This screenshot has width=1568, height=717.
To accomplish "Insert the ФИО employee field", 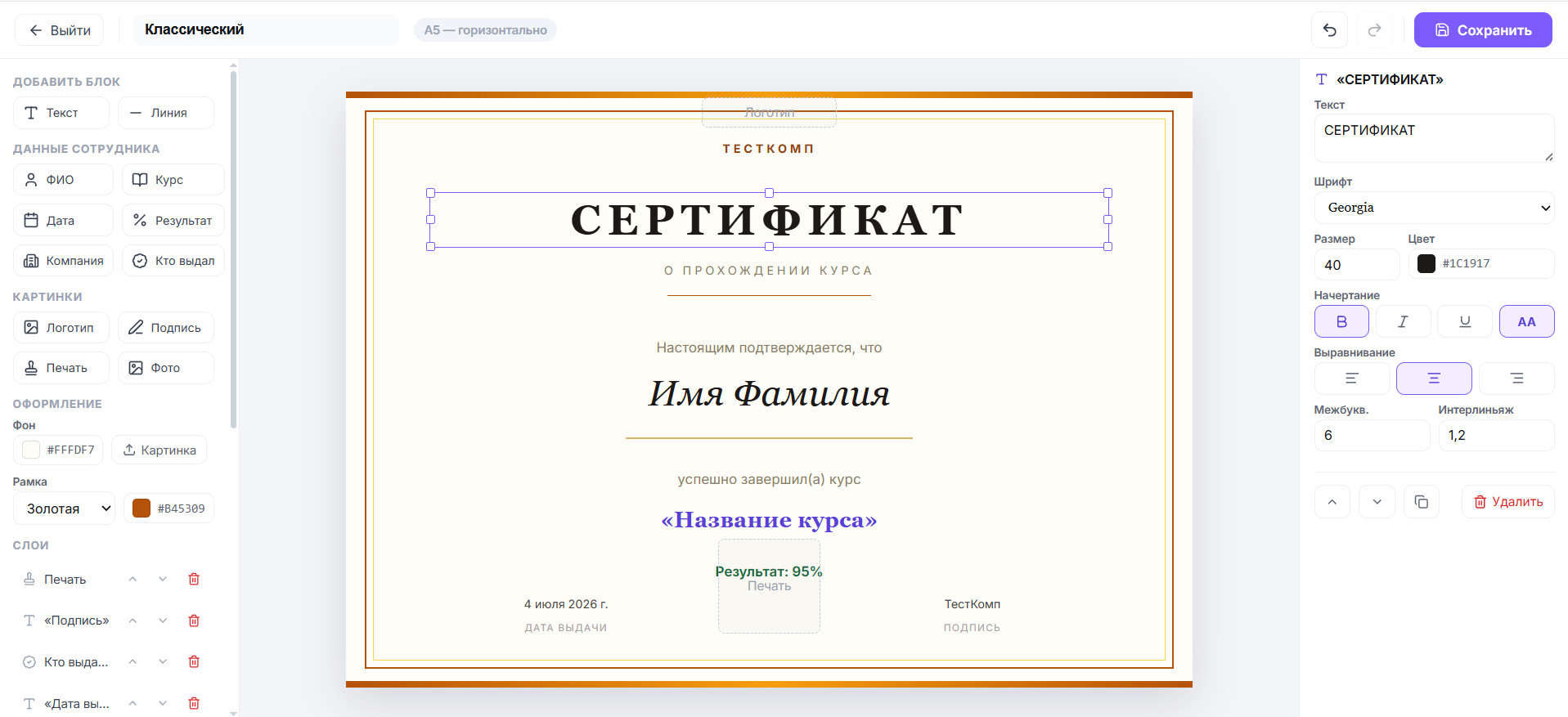I will point(63,180).
